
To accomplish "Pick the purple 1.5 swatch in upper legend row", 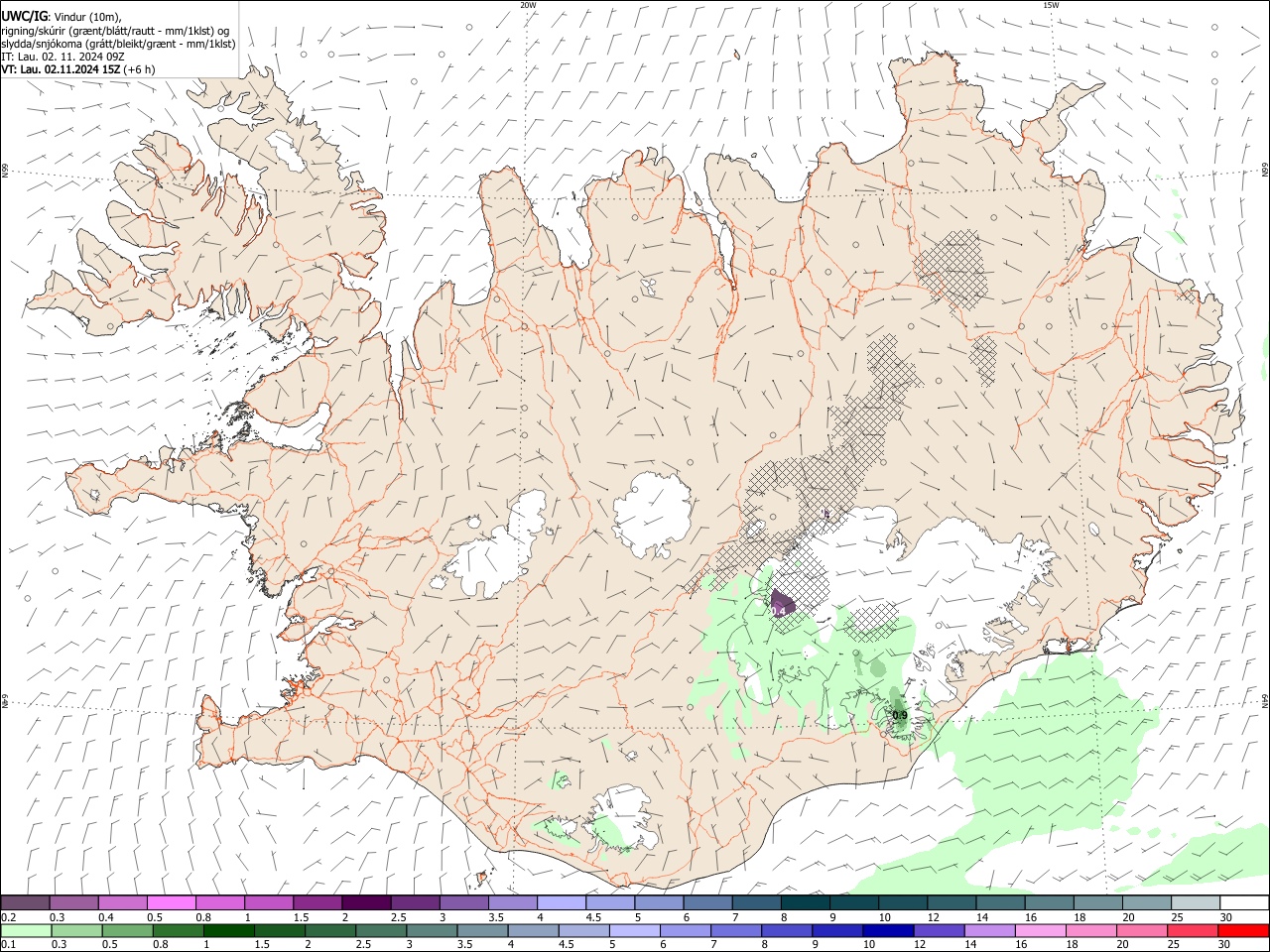I will pos(317,903).
